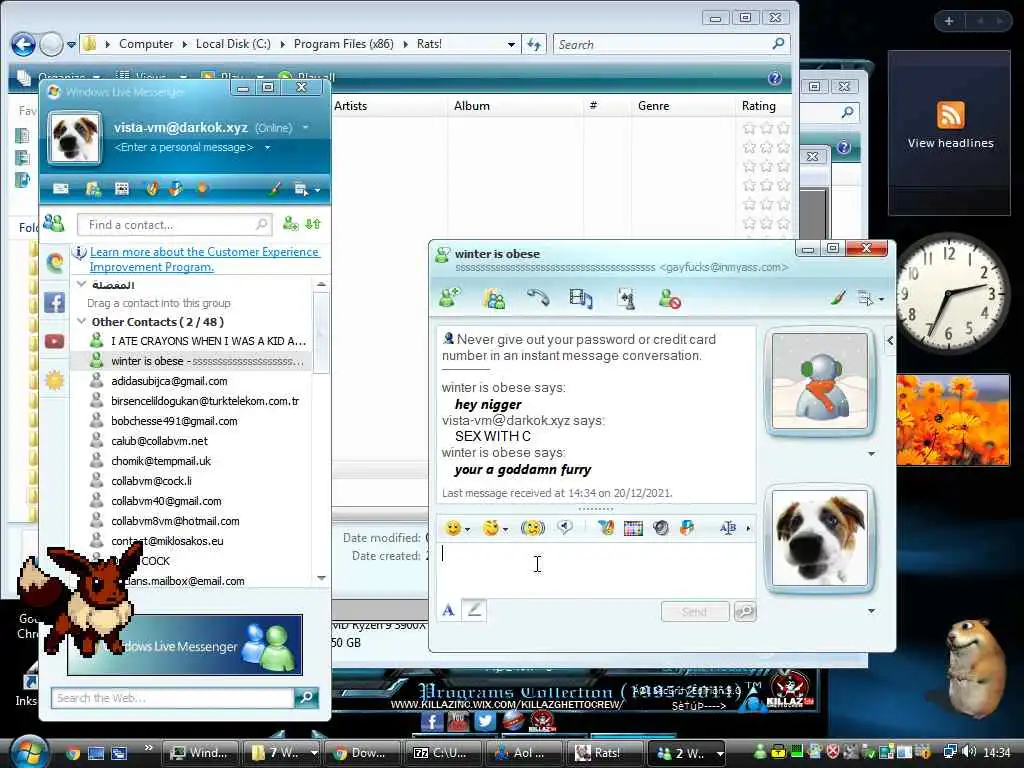Viewport: 1024px width, 768px height.
Task: Click the Explorer back arrow button
Action: tap(24, 44)
